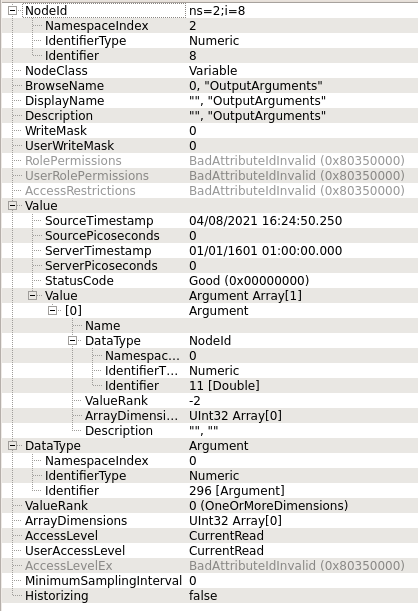Collapse the top-level Value attribute group
The height and width of the screenshot is (611, 418).
(12, 205)
